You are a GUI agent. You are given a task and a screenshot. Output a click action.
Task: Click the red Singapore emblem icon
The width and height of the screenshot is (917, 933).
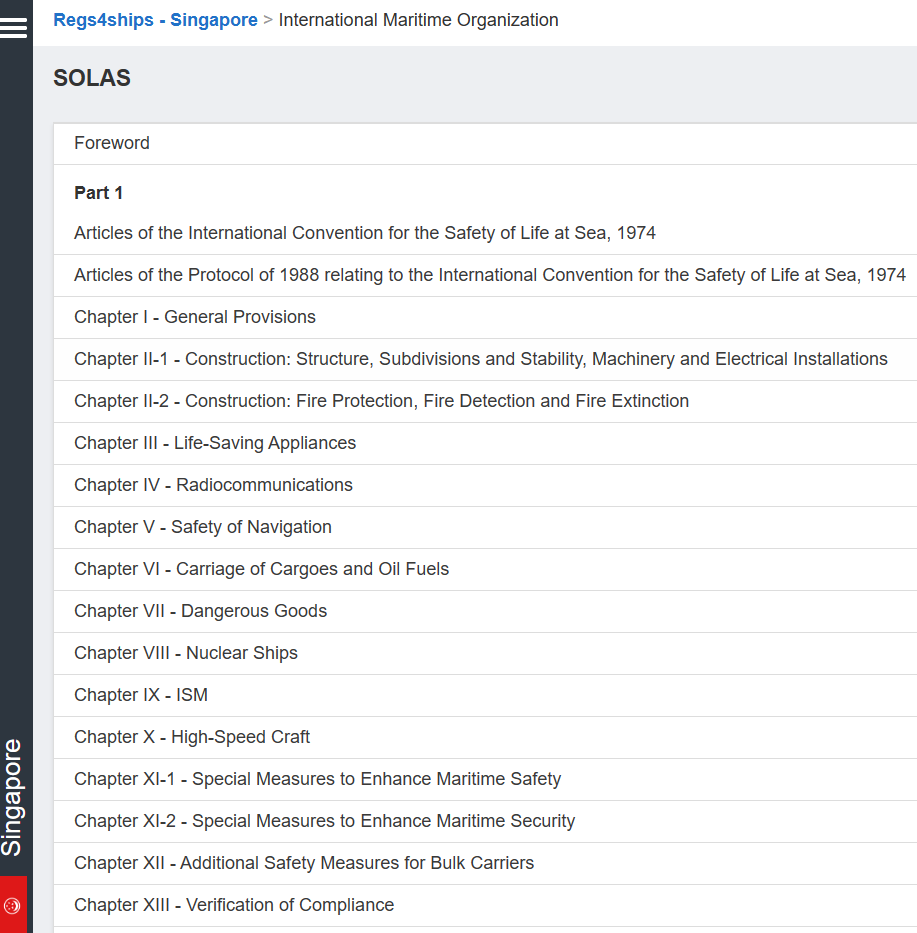[x=12, y=905]
